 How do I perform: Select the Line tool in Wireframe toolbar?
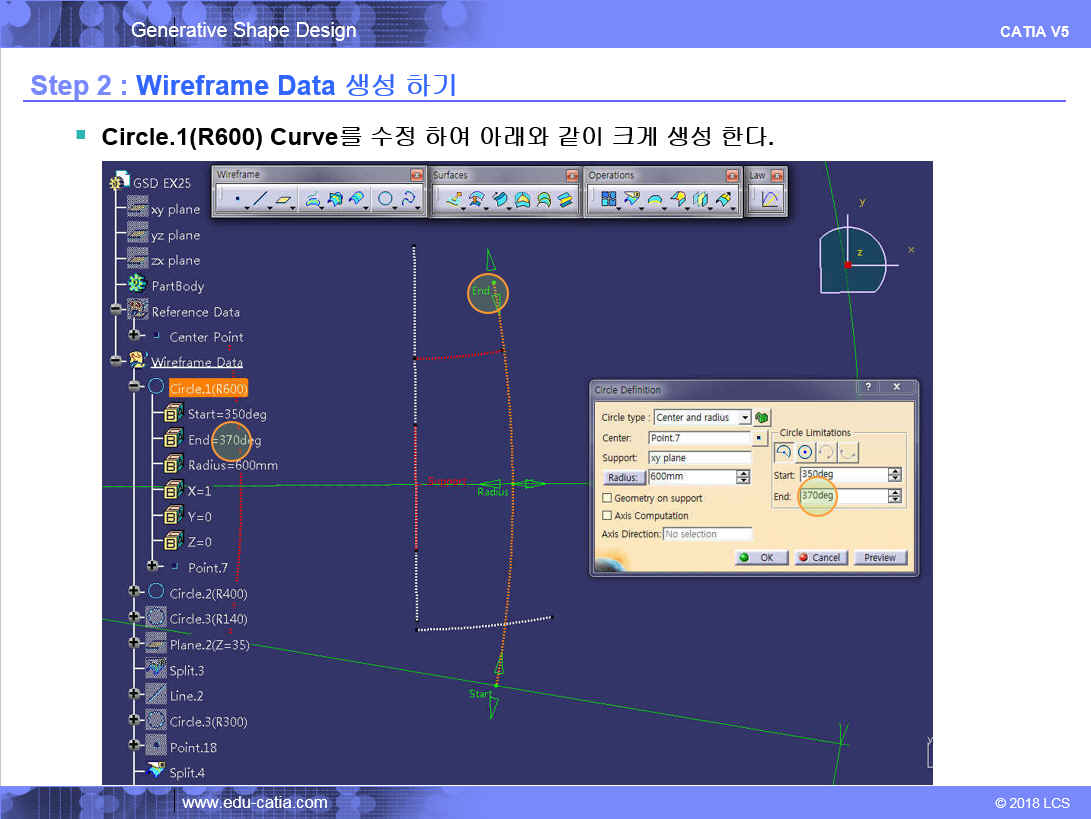point(260,200)
